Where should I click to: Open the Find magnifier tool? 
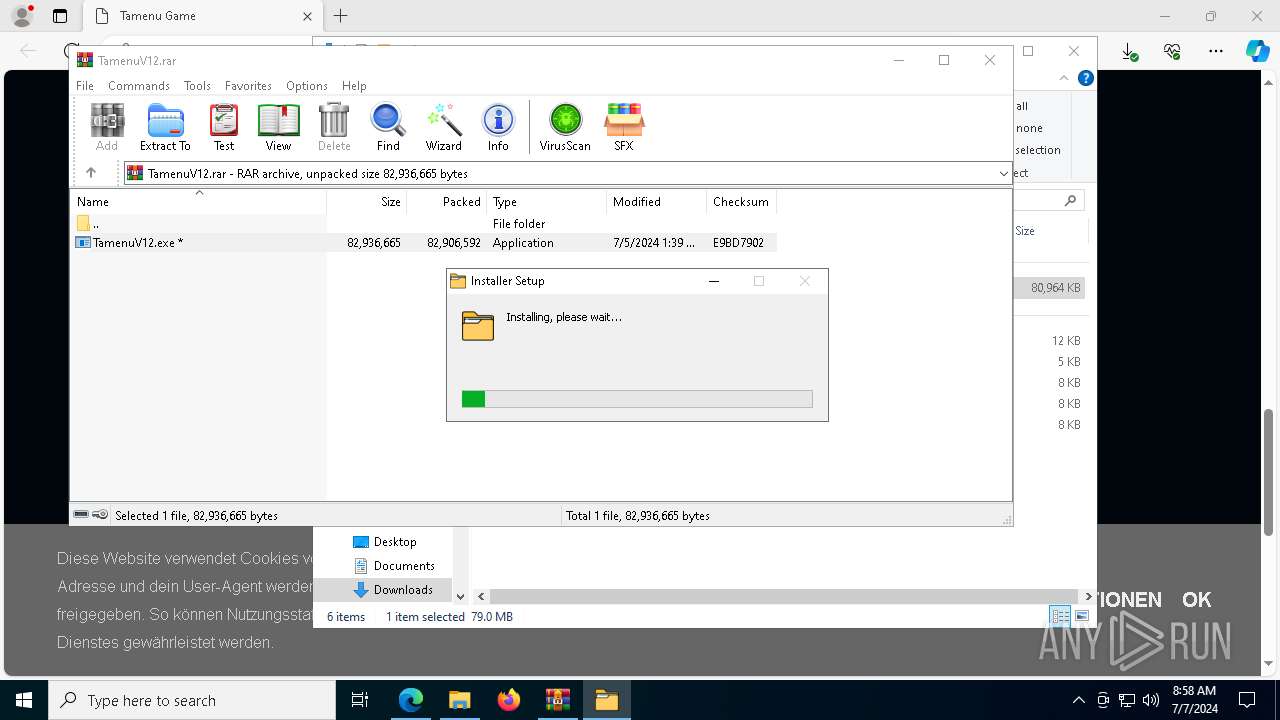[x=388, y=127]
